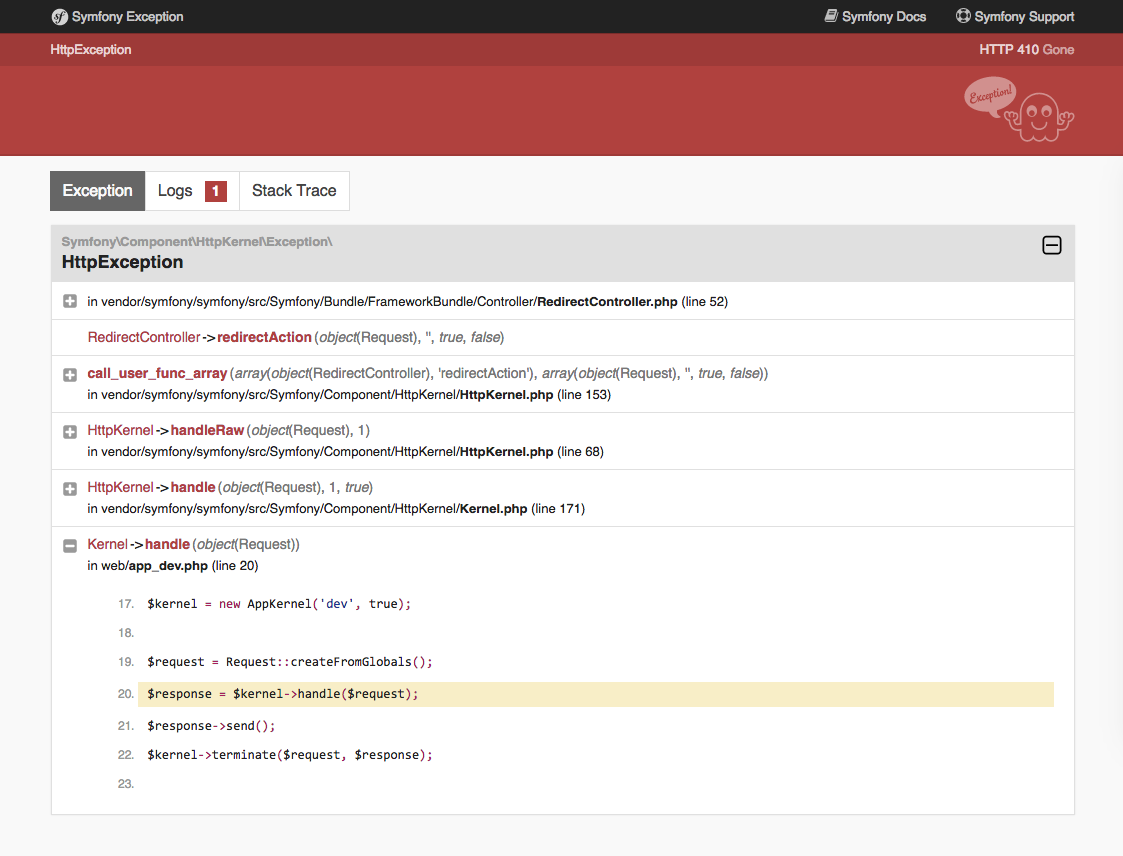The image size is (1123, 856).
Task: Expand the HttpKernel handleRaw trace entry
Action: pos(69,432)
